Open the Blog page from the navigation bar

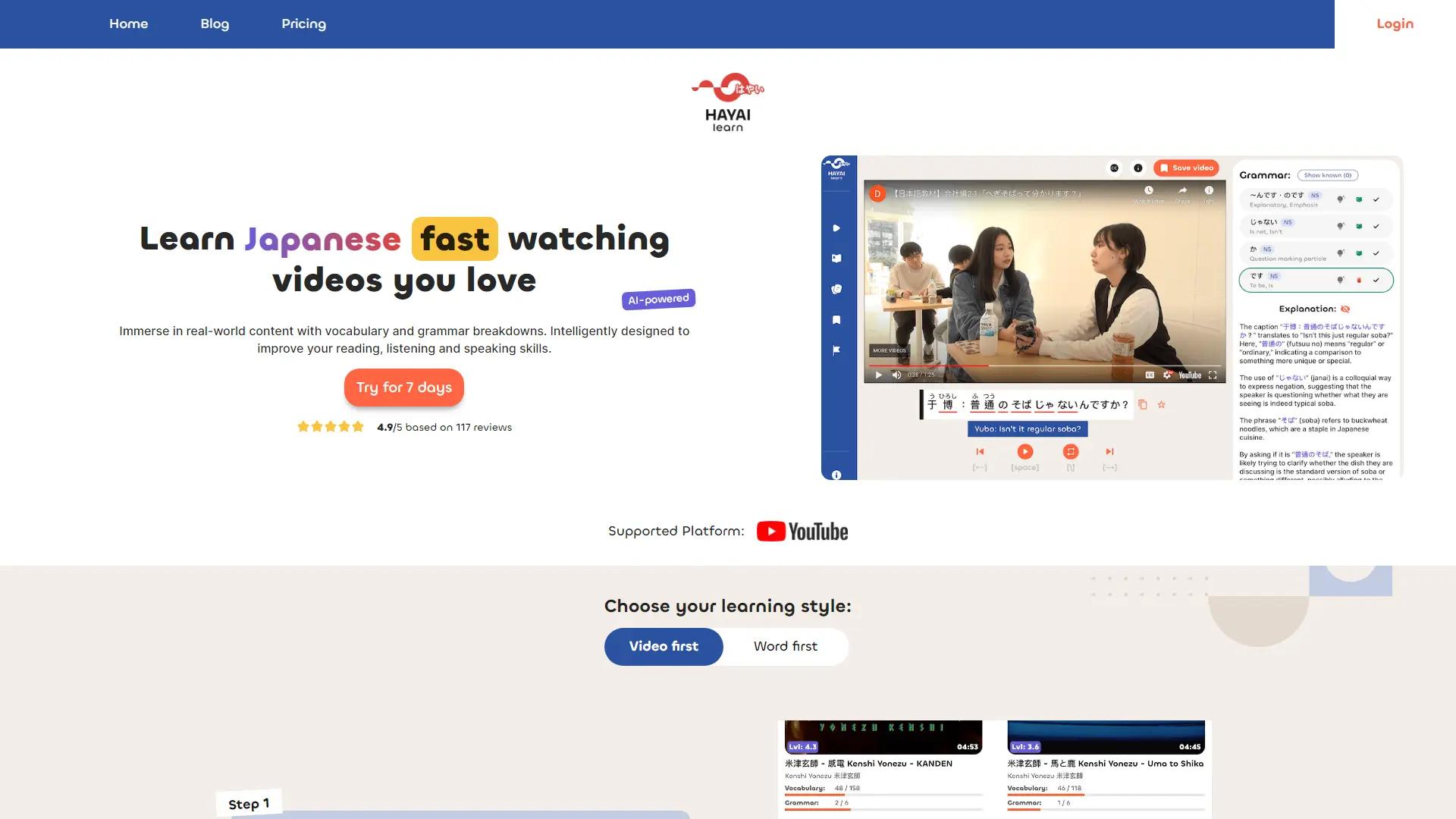[x=215, y=24]
